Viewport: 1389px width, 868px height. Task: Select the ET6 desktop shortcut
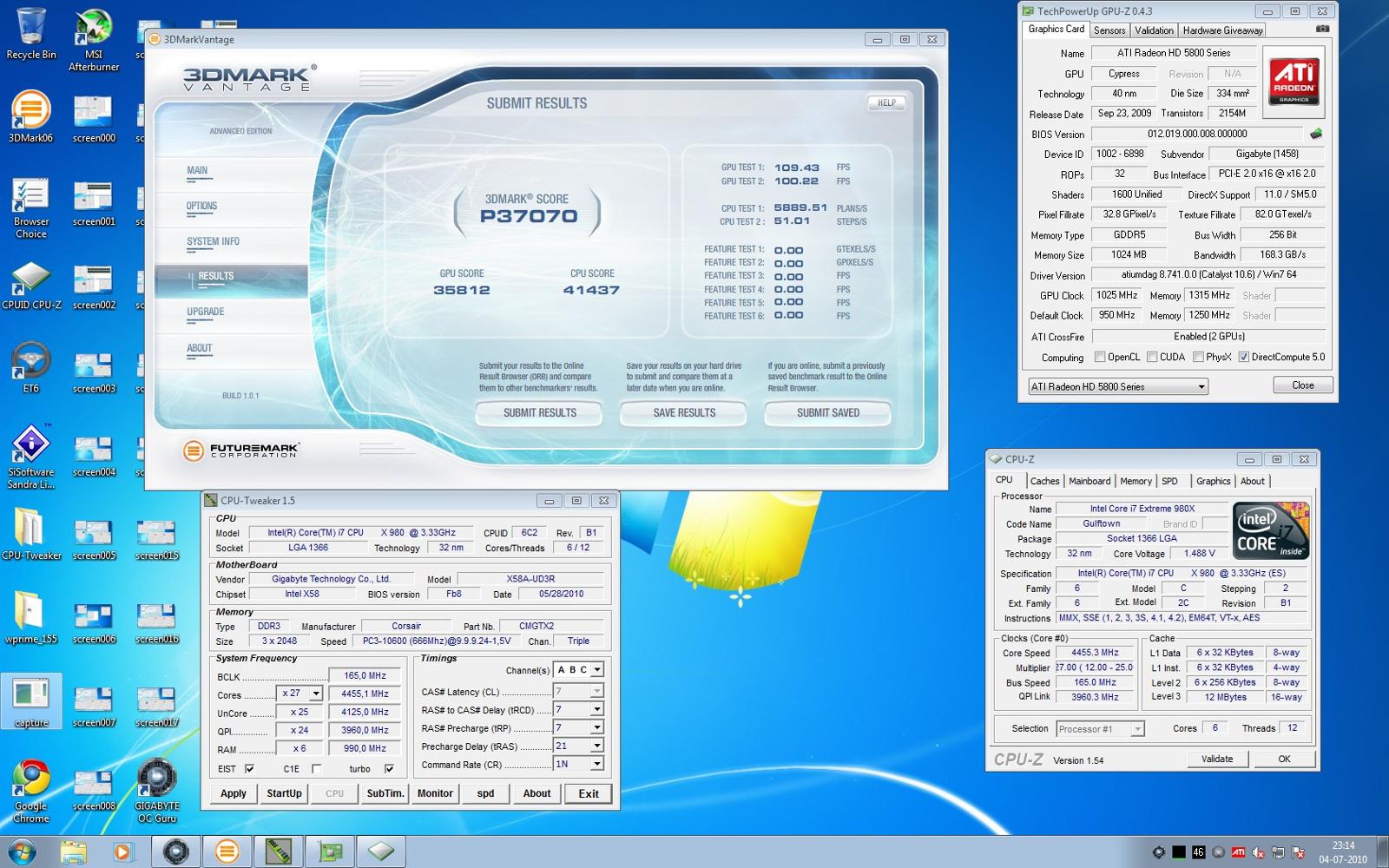[31, 368]
